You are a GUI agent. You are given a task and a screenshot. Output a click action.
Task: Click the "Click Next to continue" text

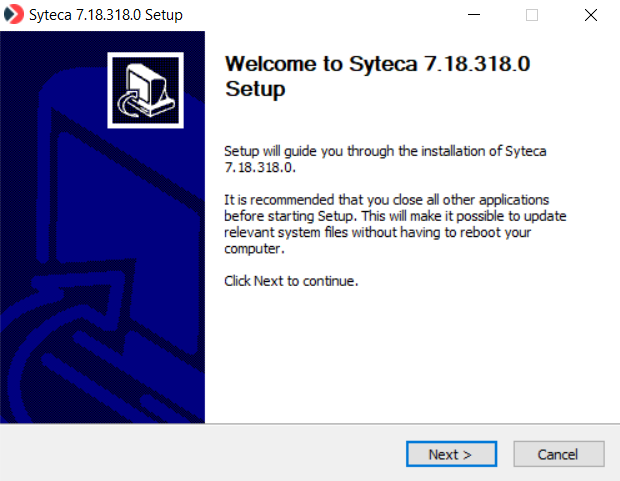(x=291, y=281)
